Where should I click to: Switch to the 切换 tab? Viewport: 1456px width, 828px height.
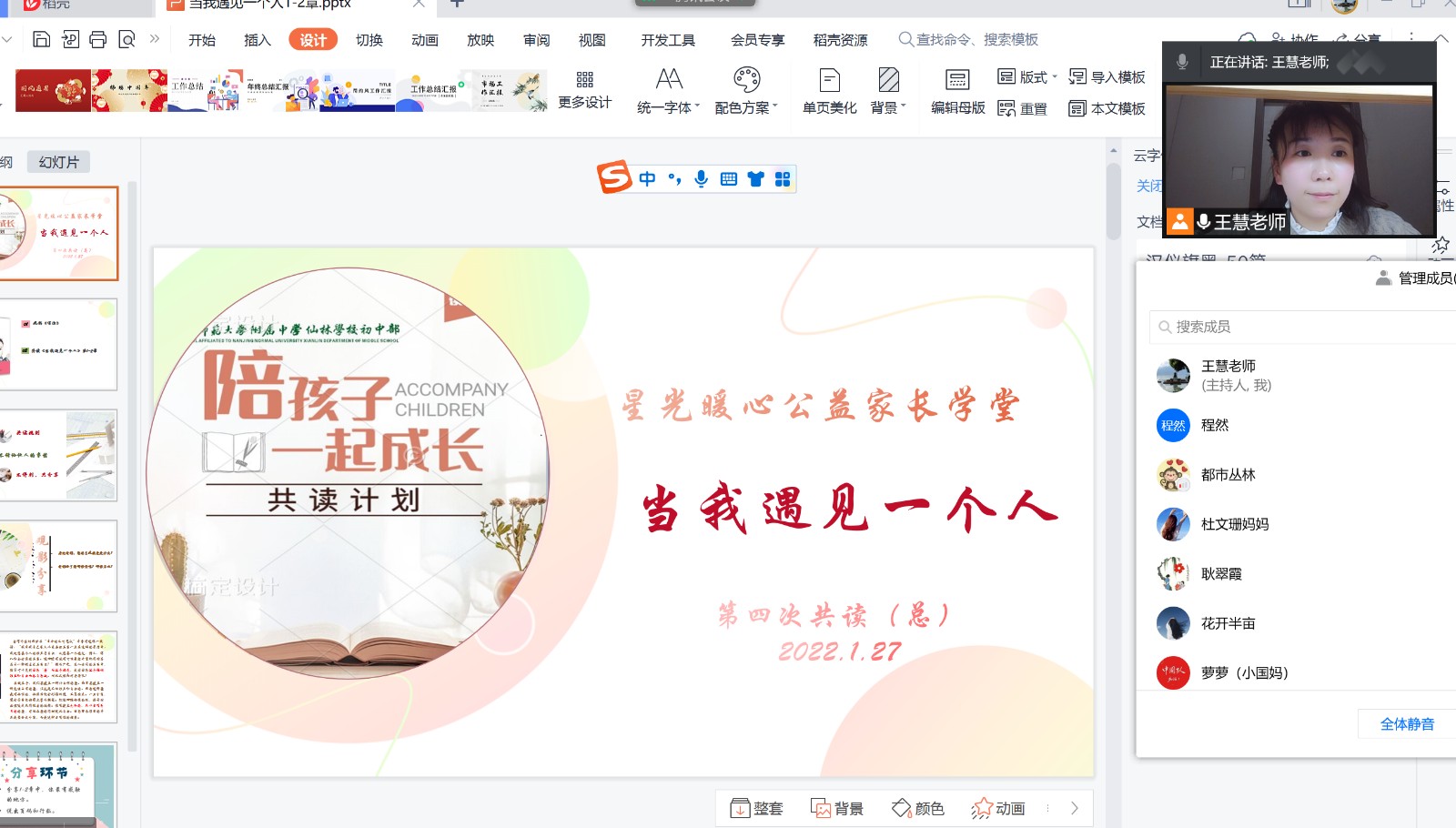pyautogui.click(x=369, y=40)
